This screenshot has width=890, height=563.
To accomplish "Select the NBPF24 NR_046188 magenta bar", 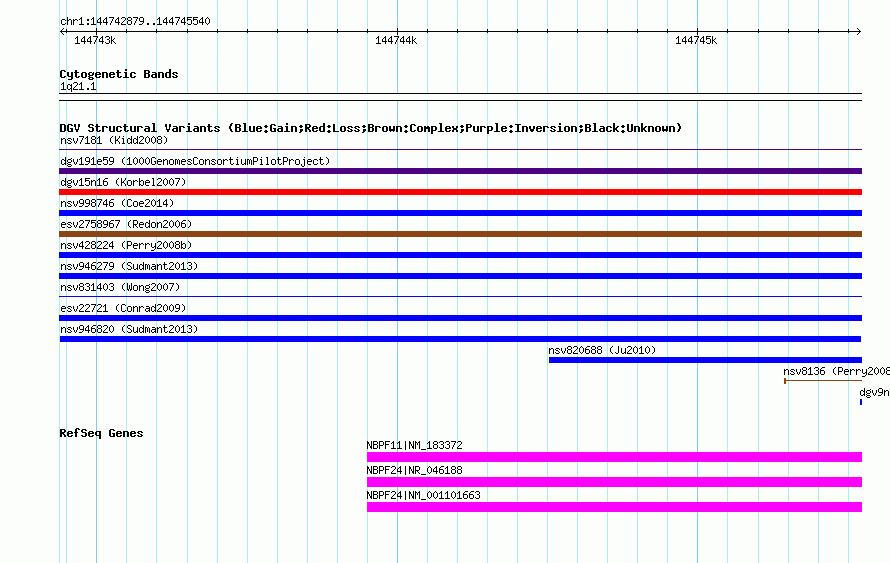I will [614, 482].
